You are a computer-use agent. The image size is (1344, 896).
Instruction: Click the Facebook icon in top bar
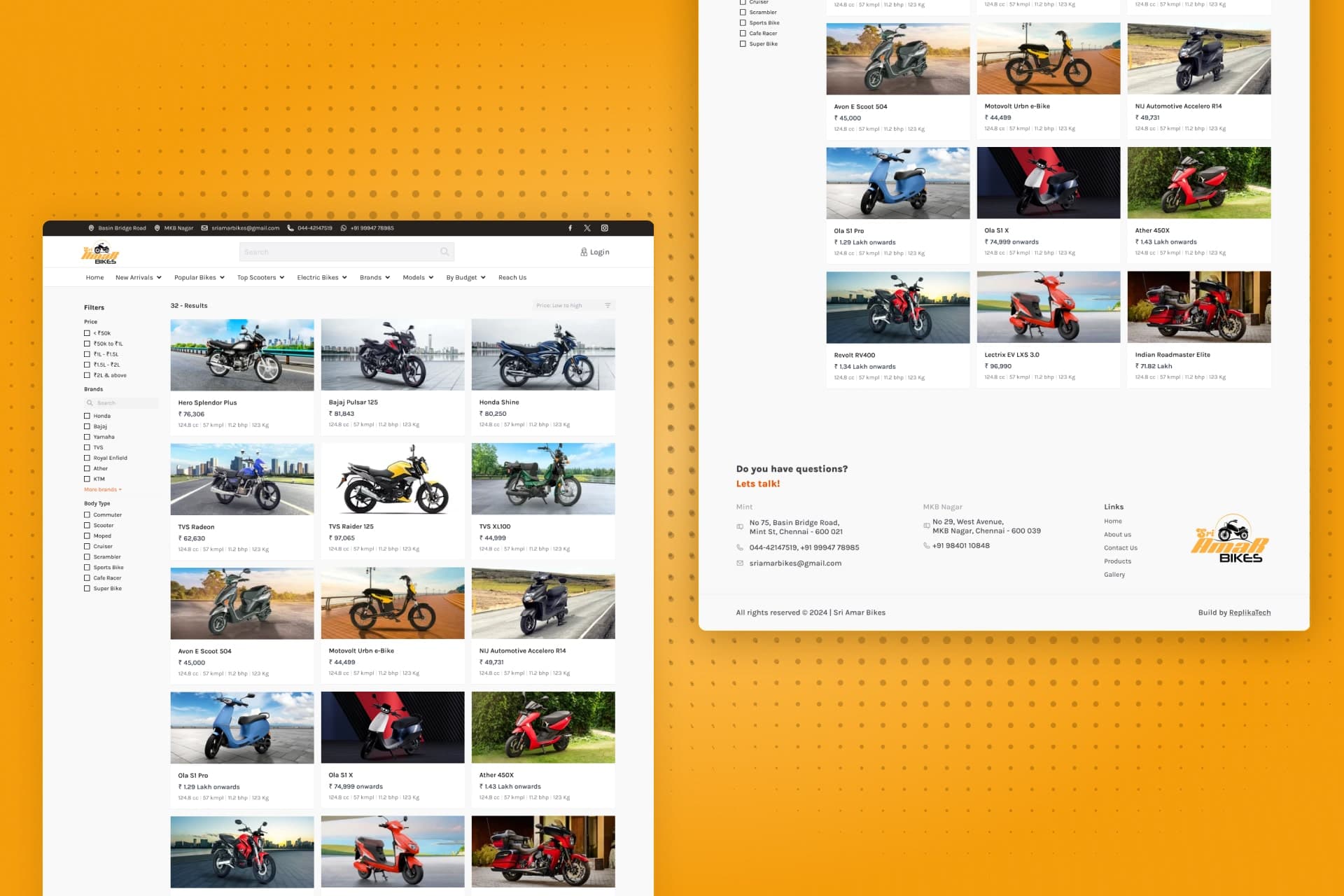[x=570, y=228]
